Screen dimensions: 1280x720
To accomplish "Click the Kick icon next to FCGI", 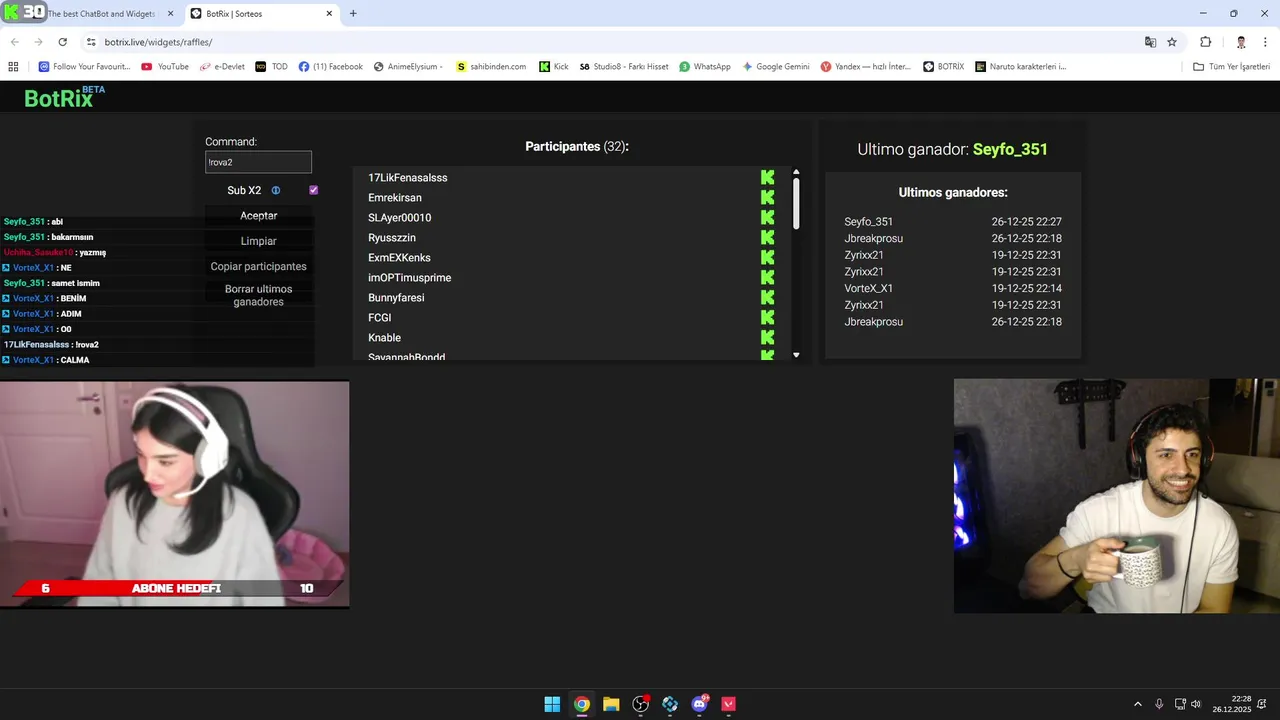I will click(x=767, y=317).
